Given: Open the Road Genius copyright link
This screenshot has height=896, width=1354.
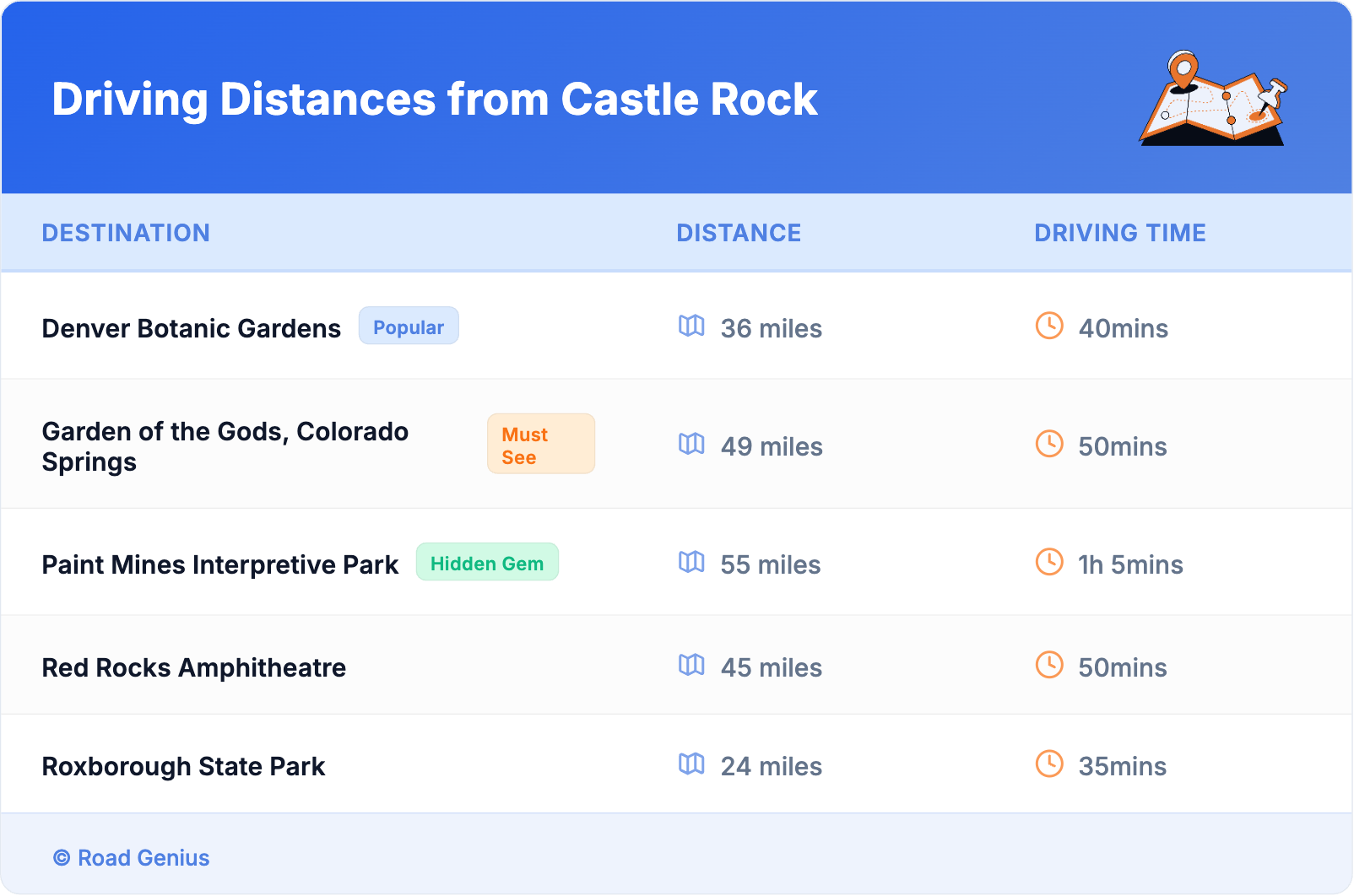Looking at the screenshot, I should [x=132, y=858].
